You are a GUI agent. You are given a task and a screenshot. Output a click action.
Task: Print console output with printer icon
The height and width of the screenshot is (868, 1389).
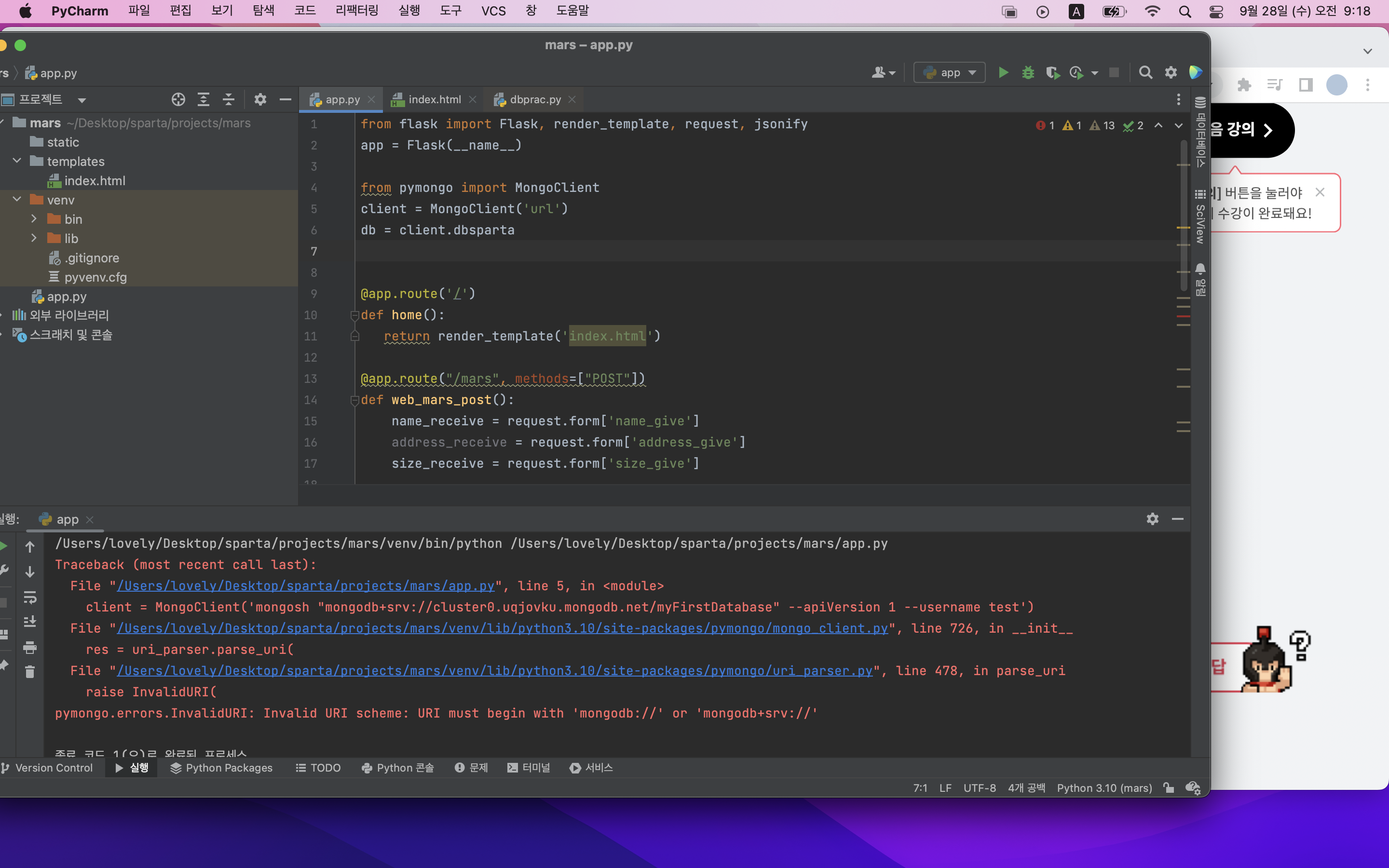[x=30, y=647]
